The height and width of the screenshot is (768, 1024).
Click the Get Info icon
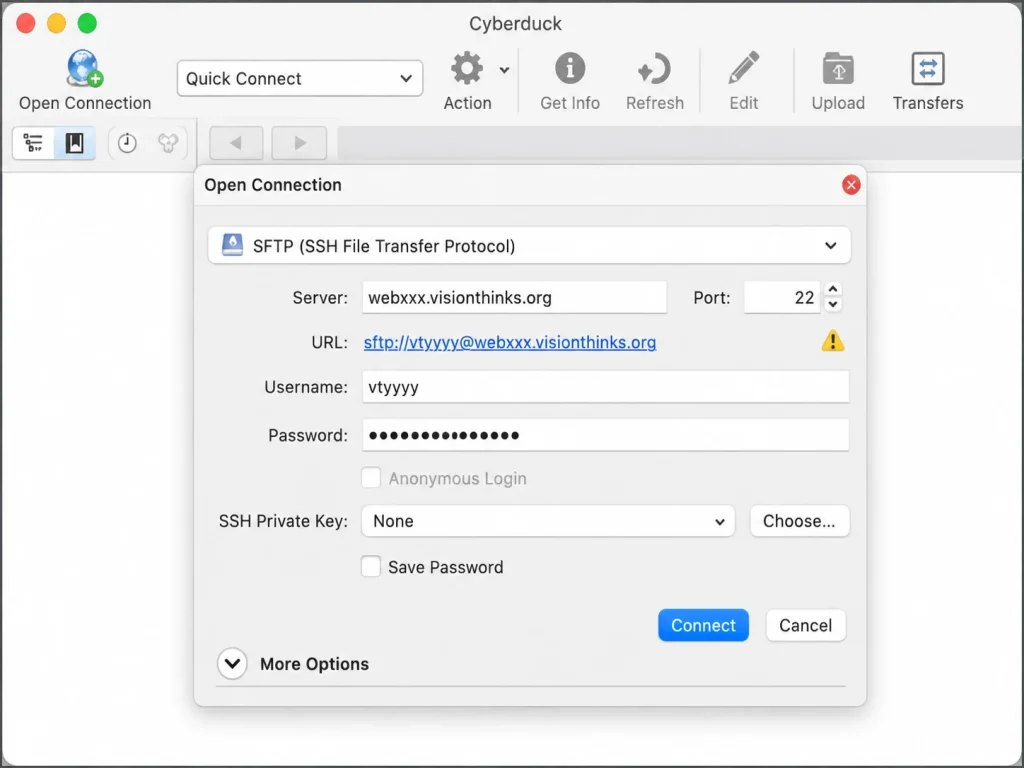click(x=569, y=68)
